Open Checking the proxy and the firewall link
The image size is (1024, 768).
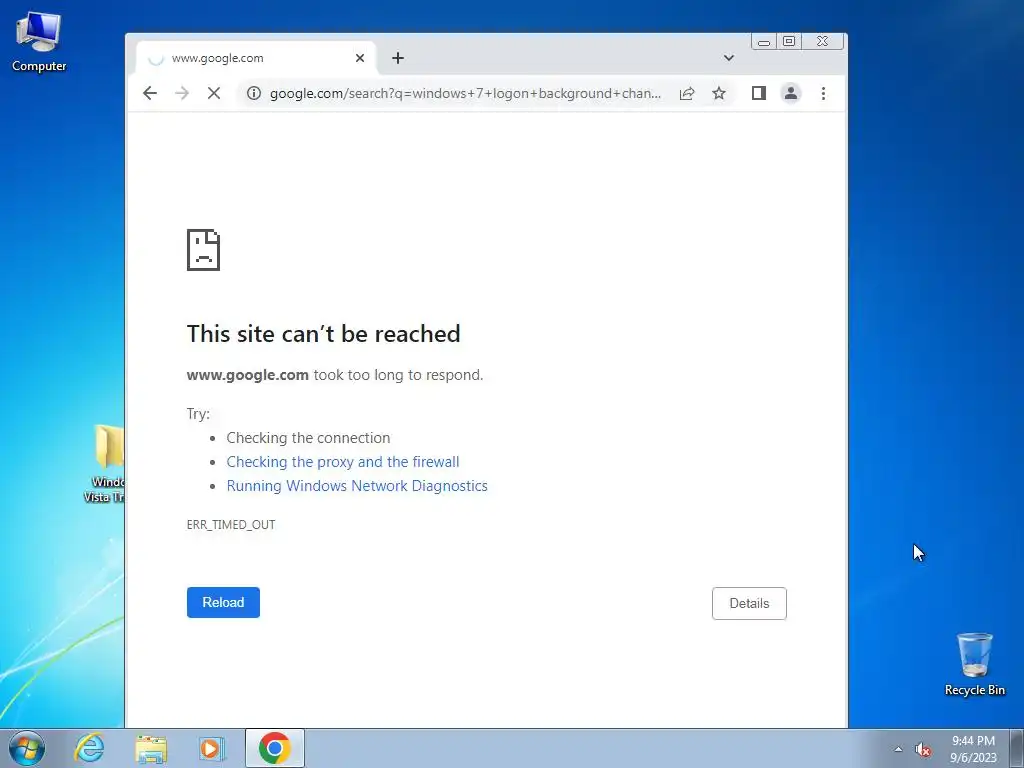[343, 462]
